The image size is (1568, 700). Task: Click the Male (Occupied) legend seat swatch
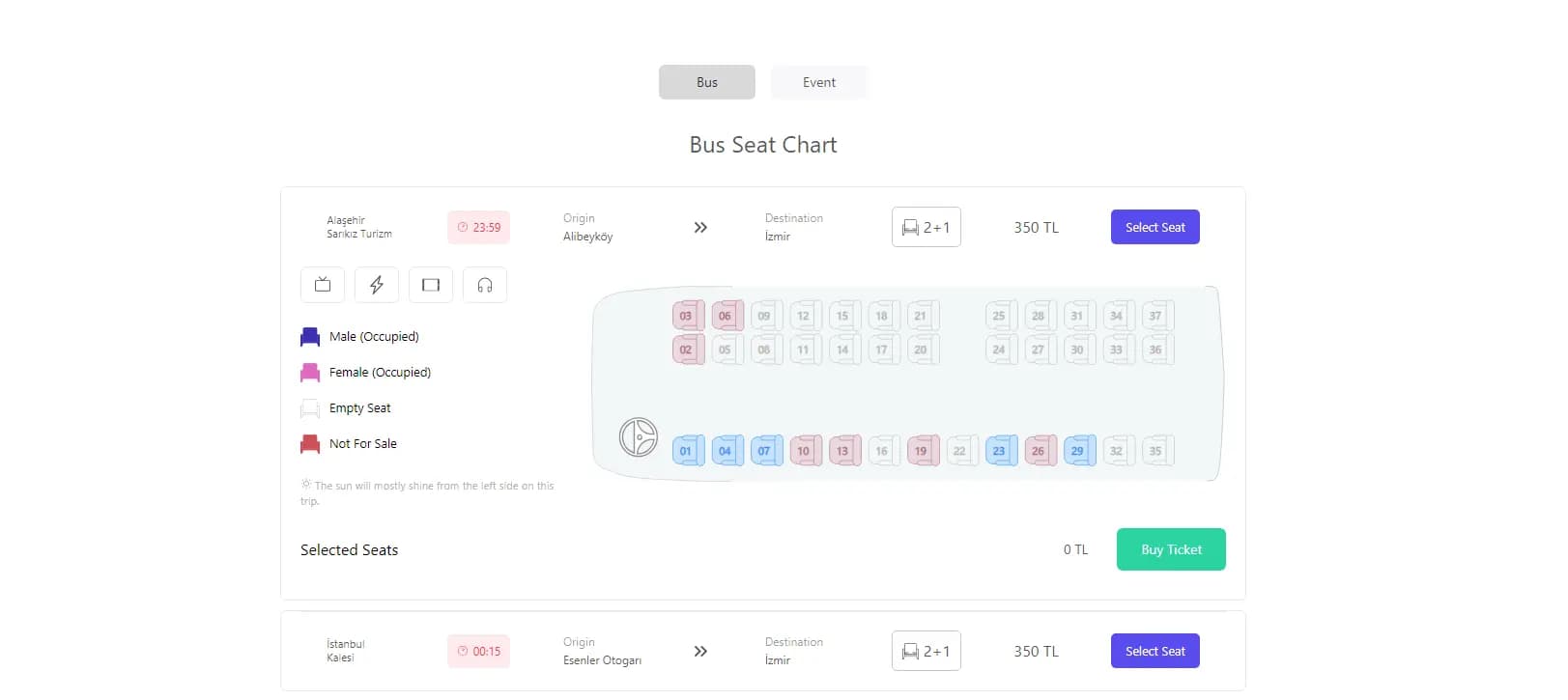point(310,337)
